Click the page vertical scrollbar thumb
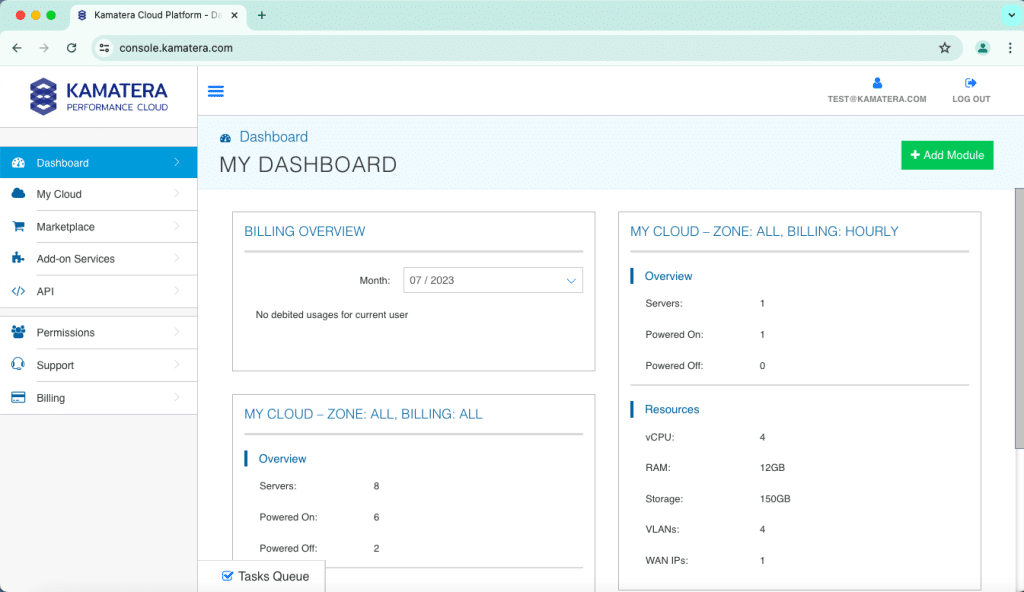This screenshot has width=1024, height=592. pos(1019,318)
